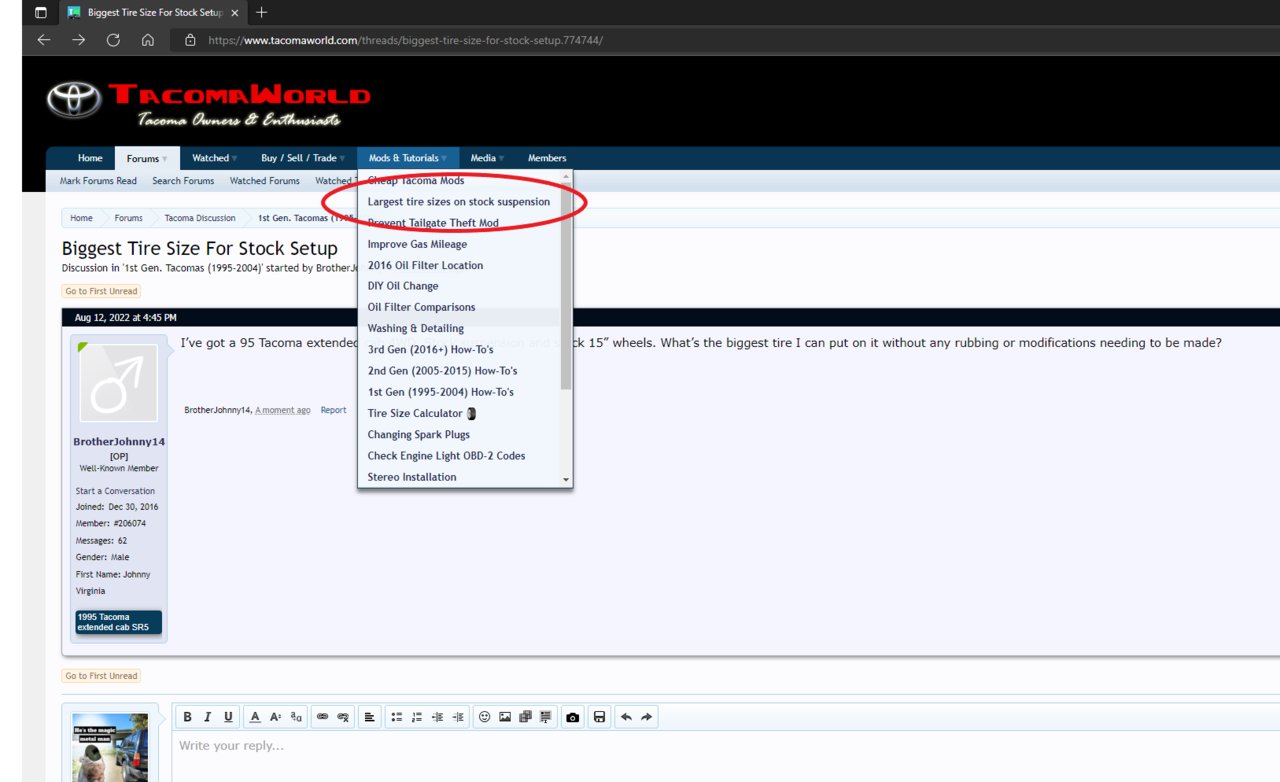Screen dimensions: 1280x782
Task: Click the dropdown scroll down arrow
Action: point(566,480)
